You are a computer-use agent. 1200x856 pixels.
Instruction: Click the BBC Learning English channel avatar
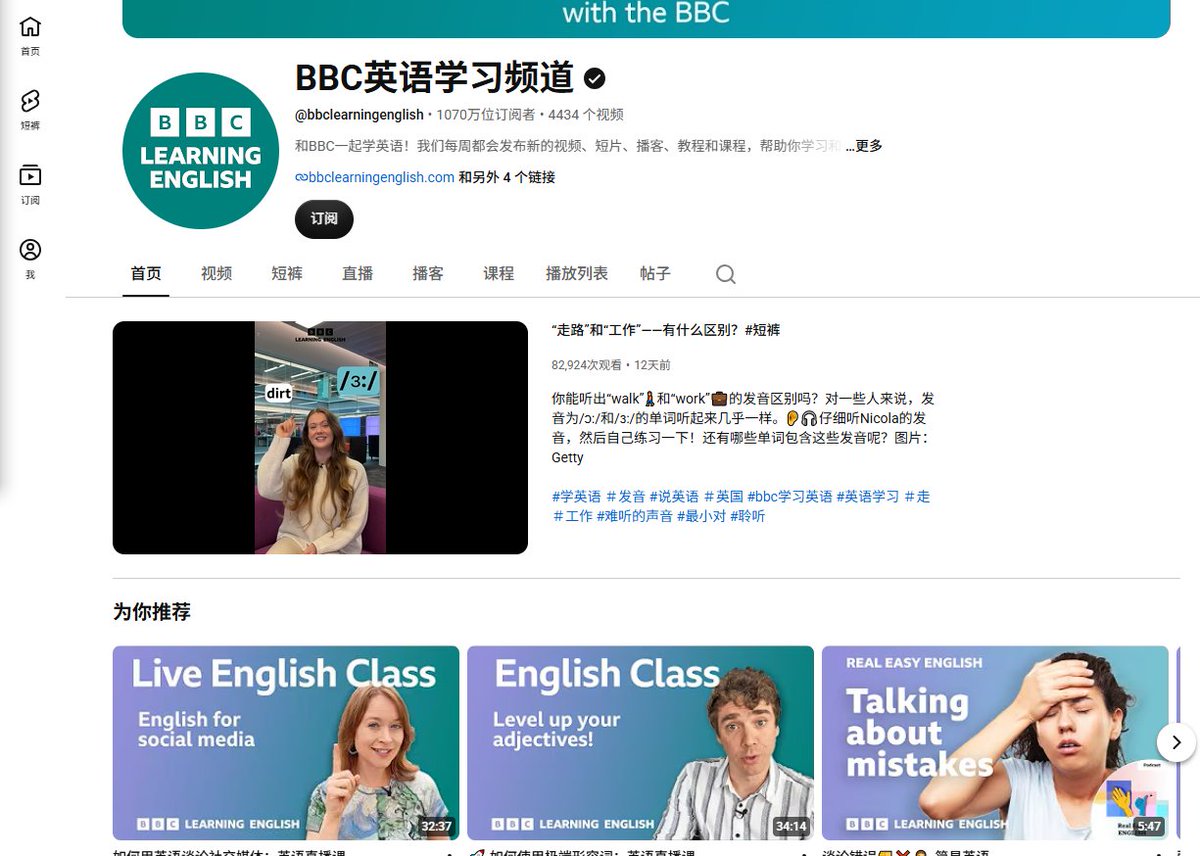pyautogui.click(x=200, y=151)
